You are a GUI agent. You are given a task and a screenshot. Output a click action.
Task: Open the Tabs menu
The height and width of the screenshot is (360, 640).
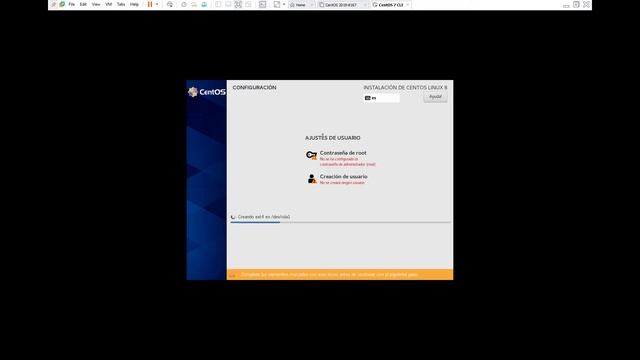121,4
